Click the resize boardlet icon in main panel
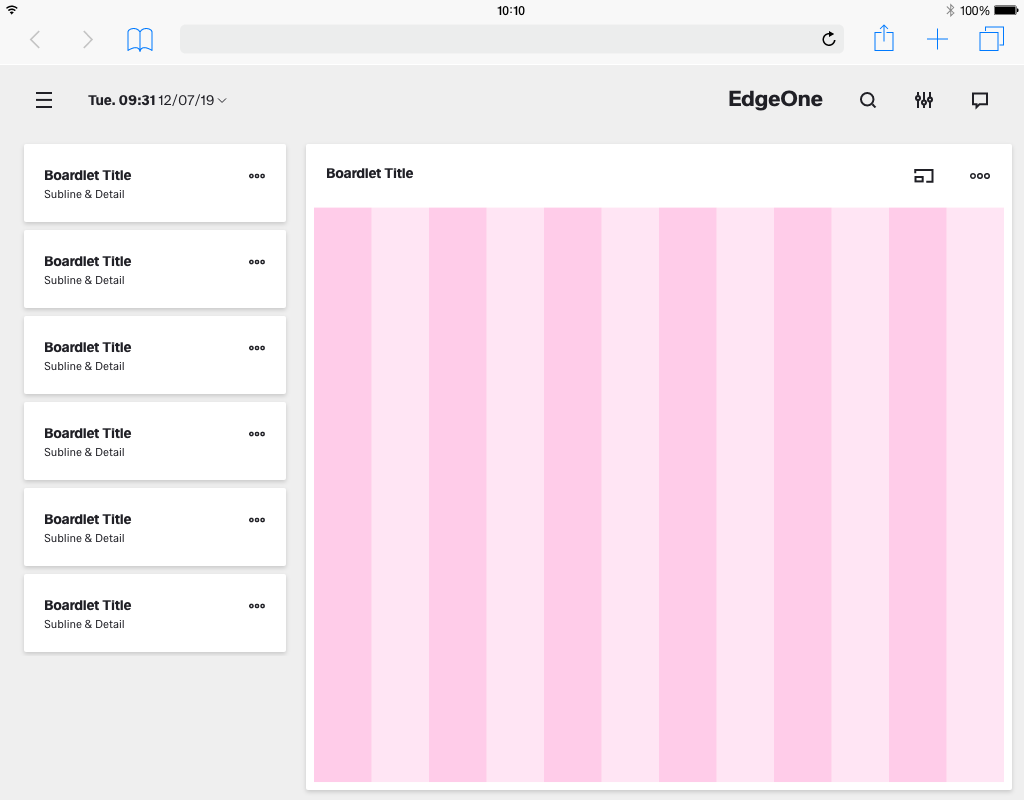 [x=924, y=176]
